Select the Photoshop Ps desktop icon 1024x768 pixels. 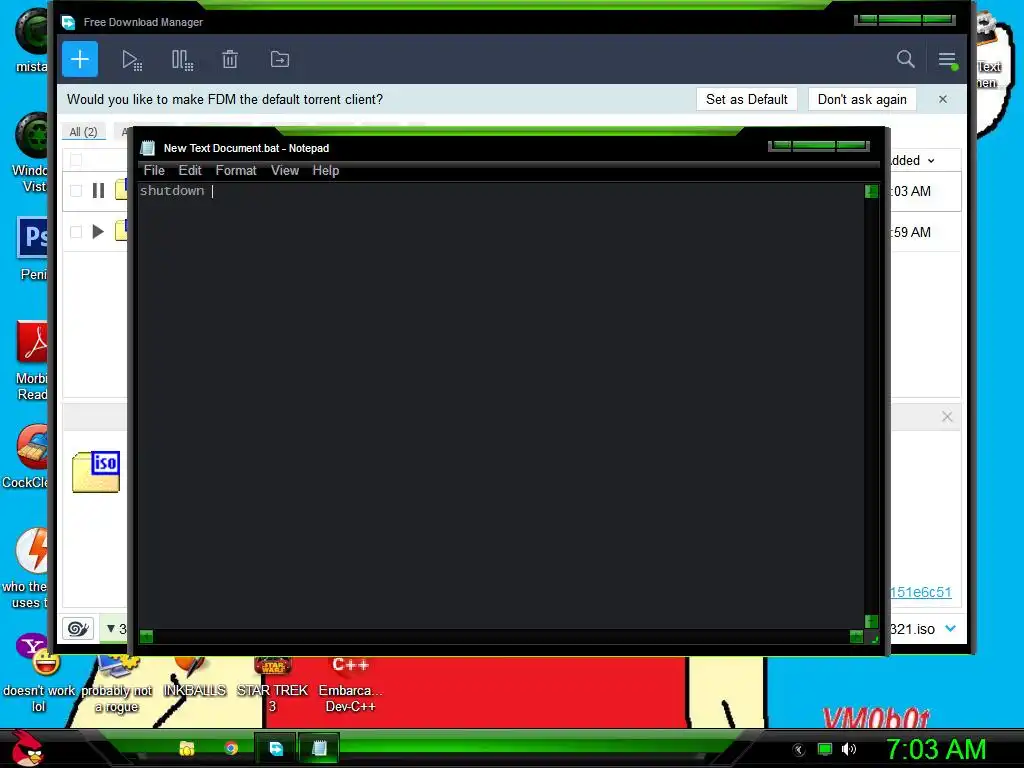pos(33,249)
